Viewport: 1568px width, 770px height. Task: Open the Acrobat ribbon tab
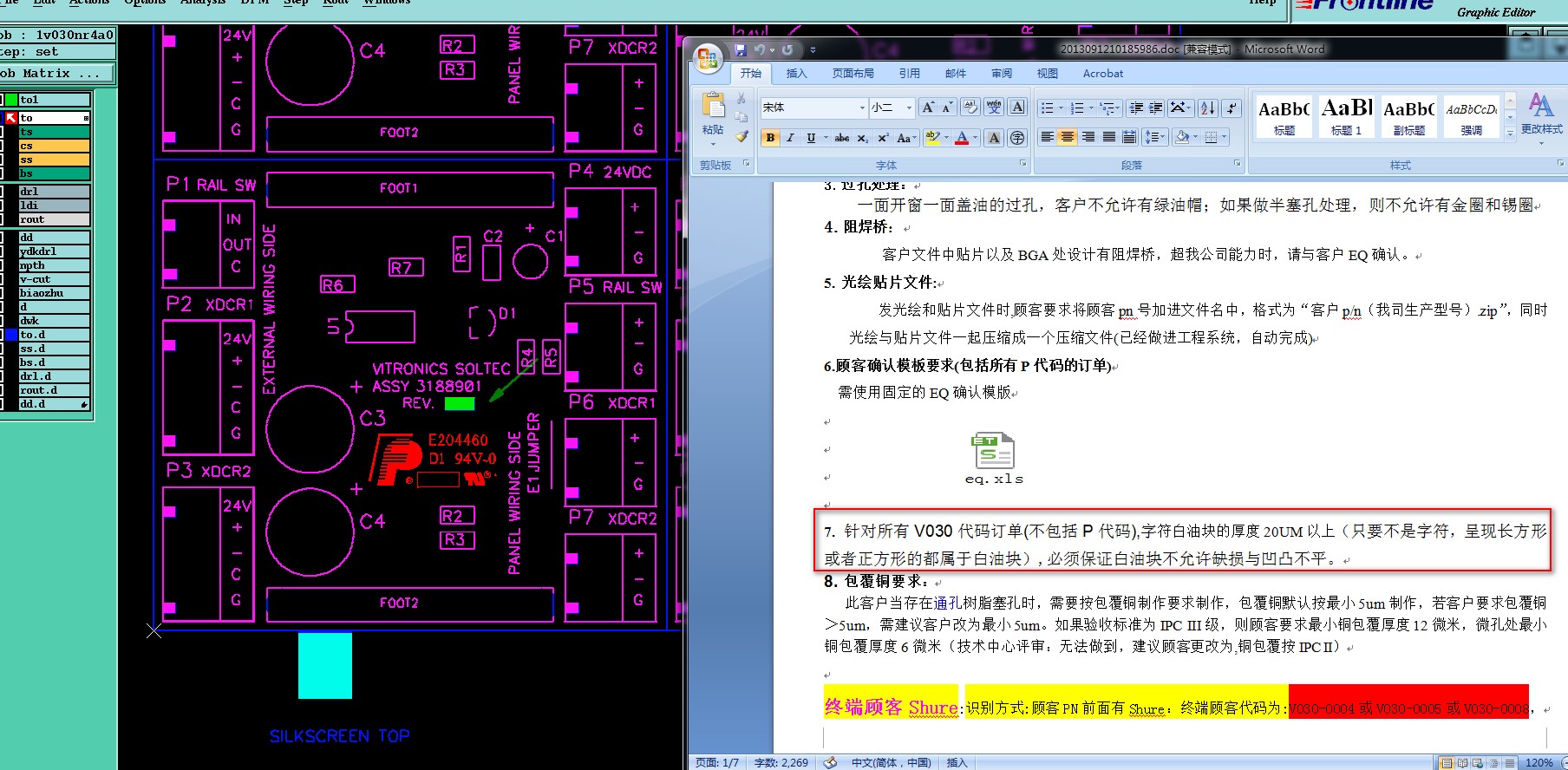(1102, 74)
